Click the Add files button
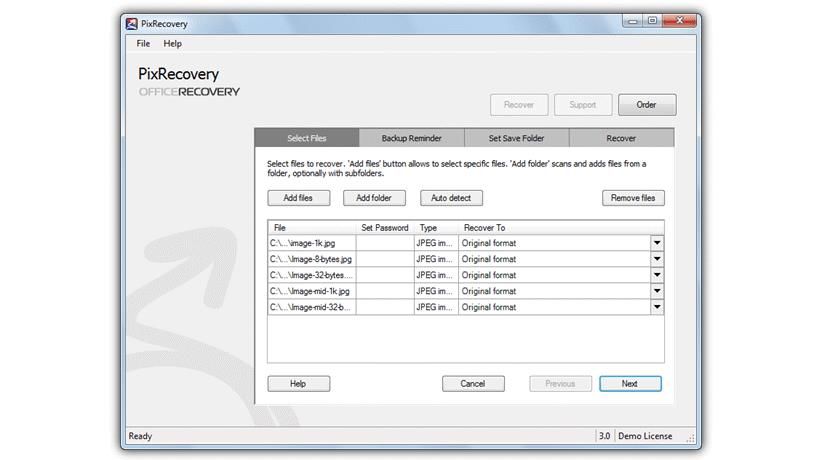 [x=298, y=198]
